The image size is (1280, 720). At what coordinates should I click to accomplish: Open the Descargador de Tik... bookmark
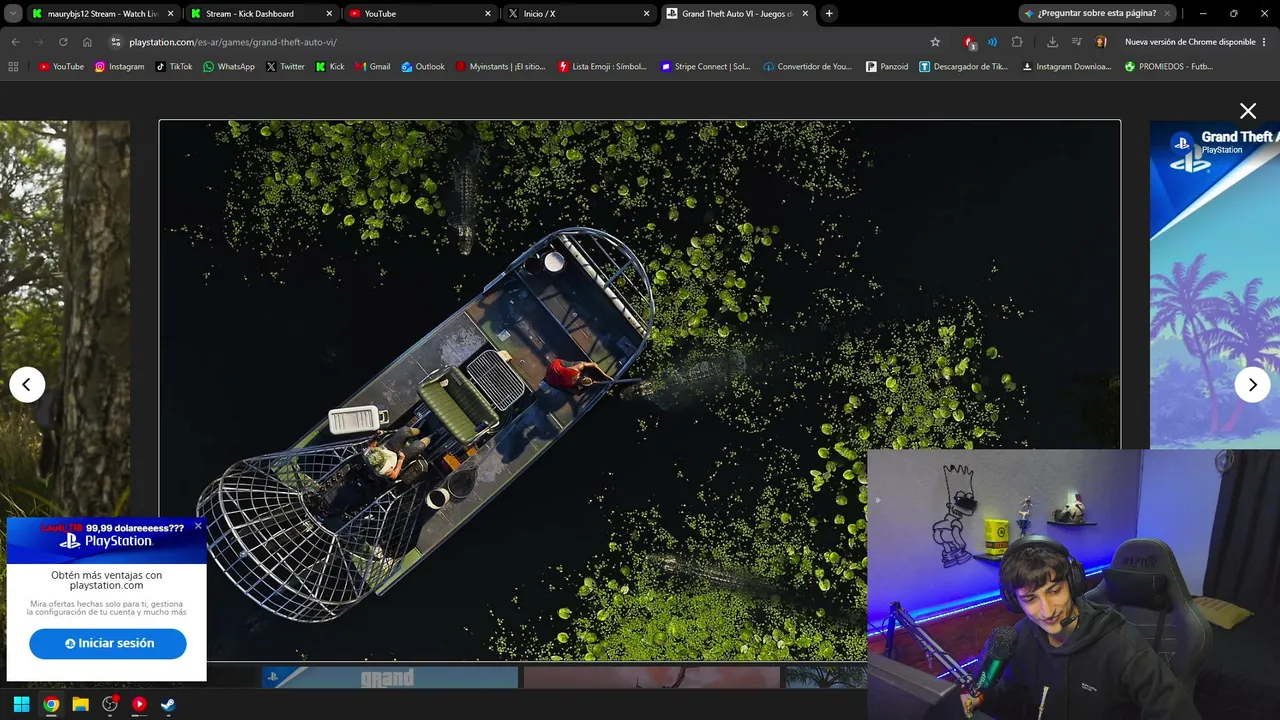click(963, 67)
